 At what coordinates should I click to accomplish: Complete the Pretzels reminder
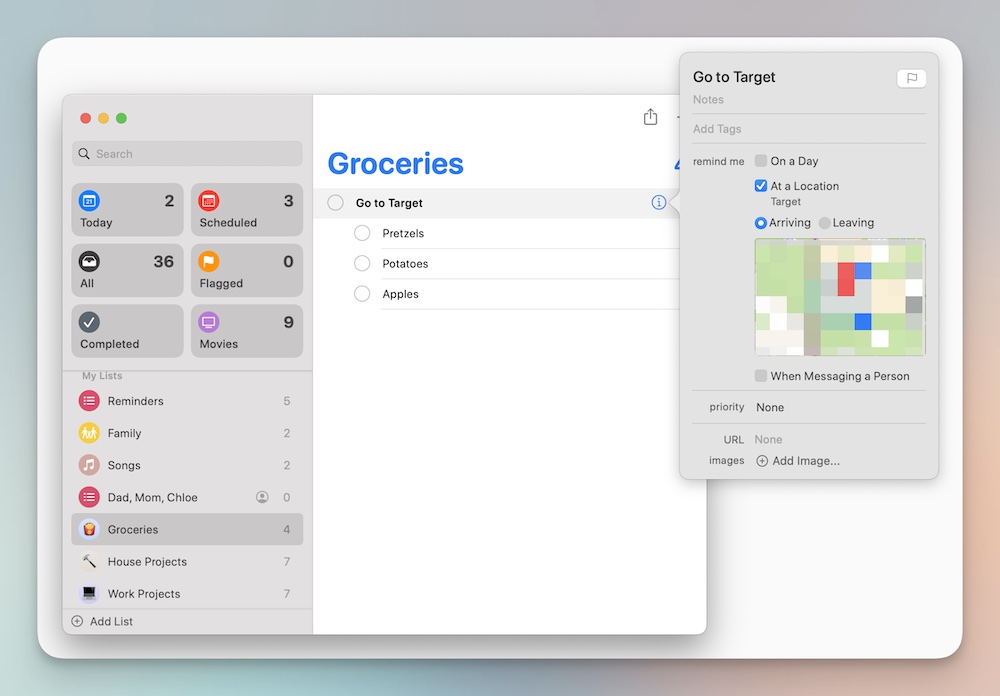pyautogui.click(x=362, y=233)
